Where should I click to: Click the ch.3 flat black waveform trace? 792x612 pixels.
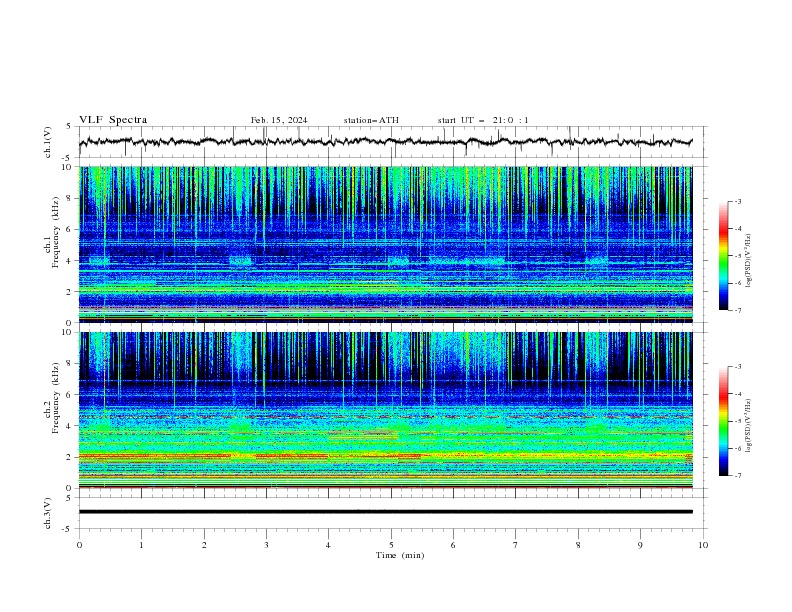[385, 512]
